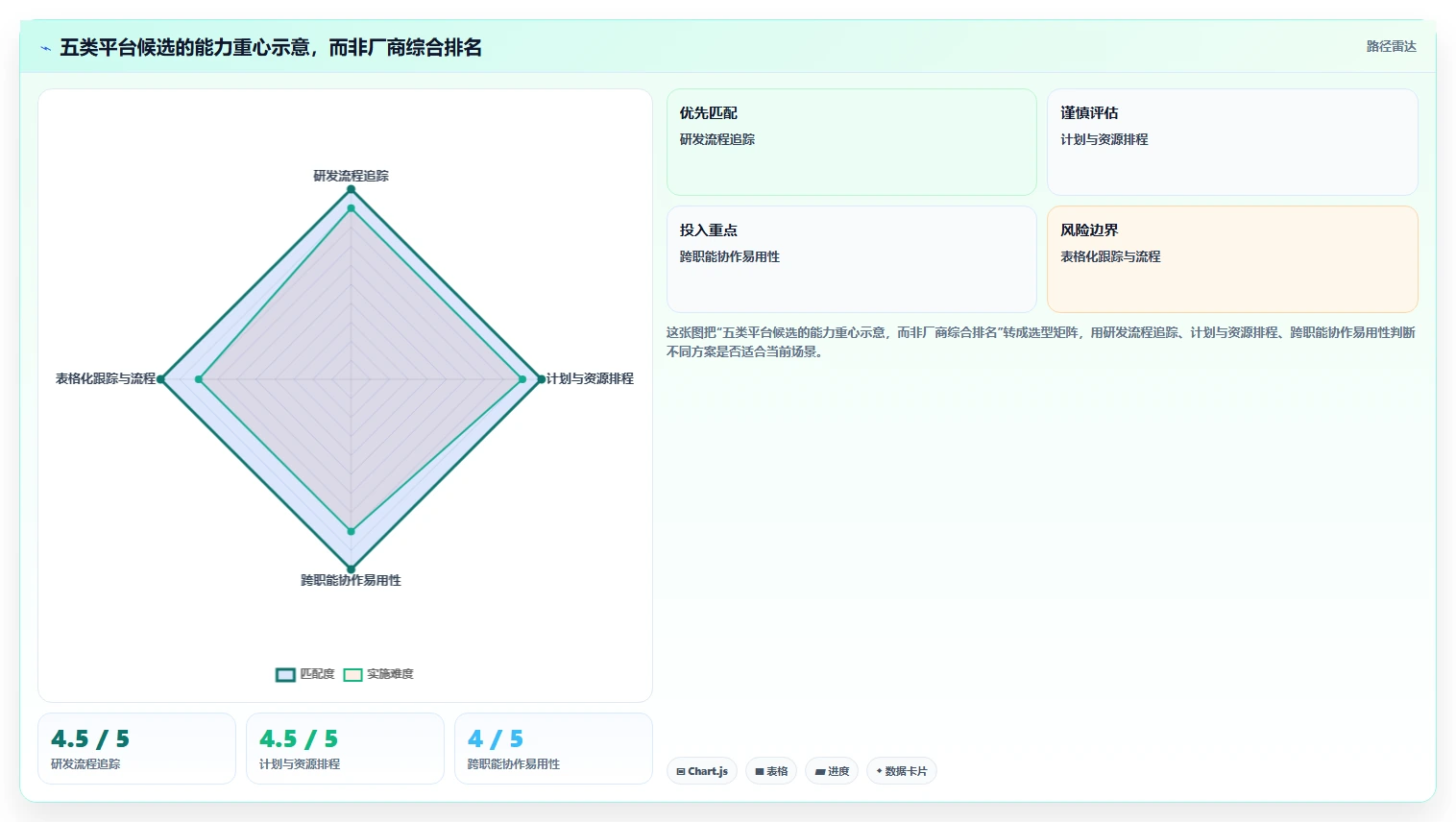1456x822 pixels.
Task: Click the description paragraph starting with 这张图把
Action: click(x=1041, y=342)
